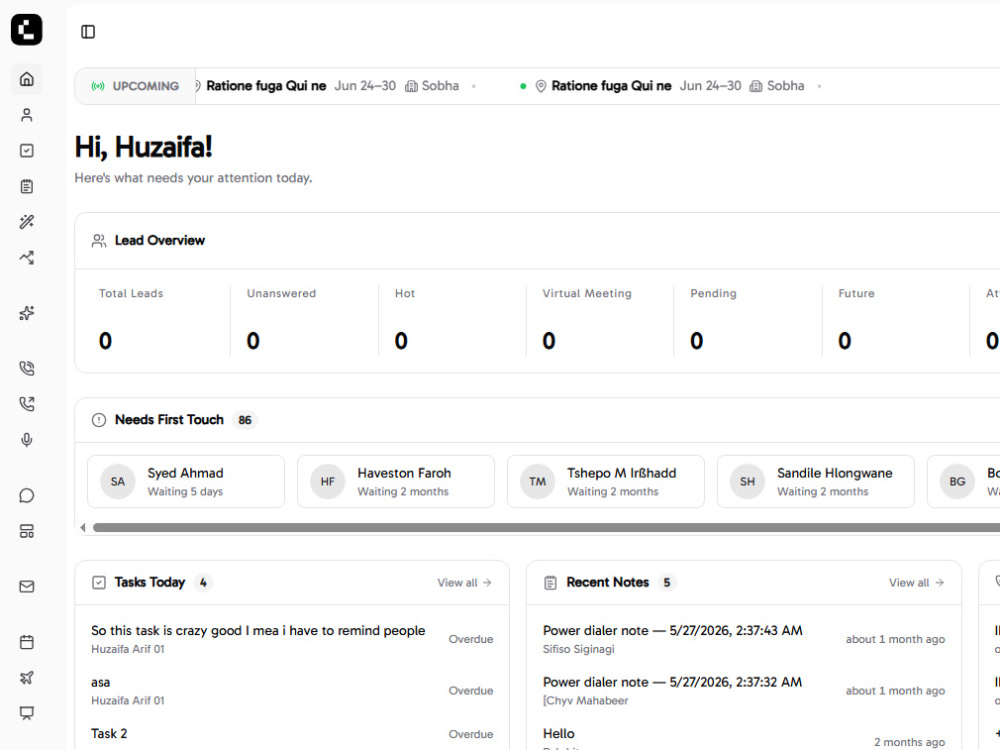Click the location pin icon beside second Ratione fuga
The height and width of the screenshot is (750, 1000).
(x=541, y=86)
